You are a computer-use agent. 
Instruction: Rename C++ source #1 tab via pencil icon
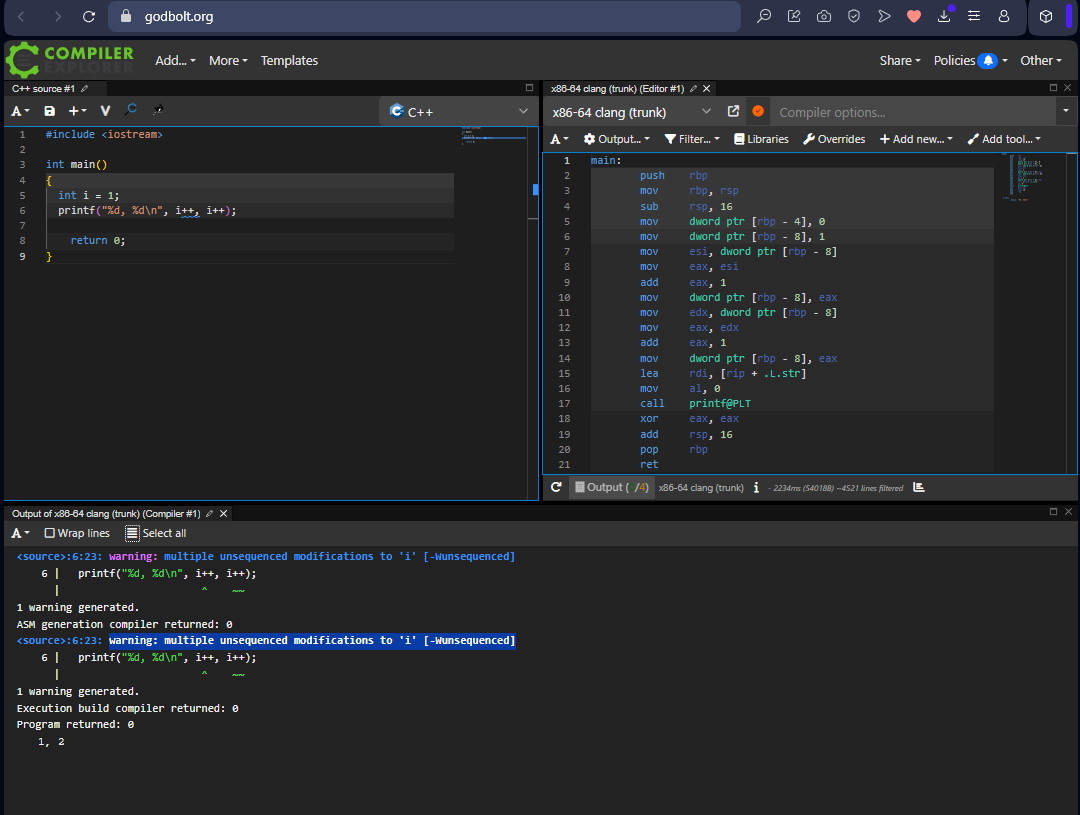(85, 89)
